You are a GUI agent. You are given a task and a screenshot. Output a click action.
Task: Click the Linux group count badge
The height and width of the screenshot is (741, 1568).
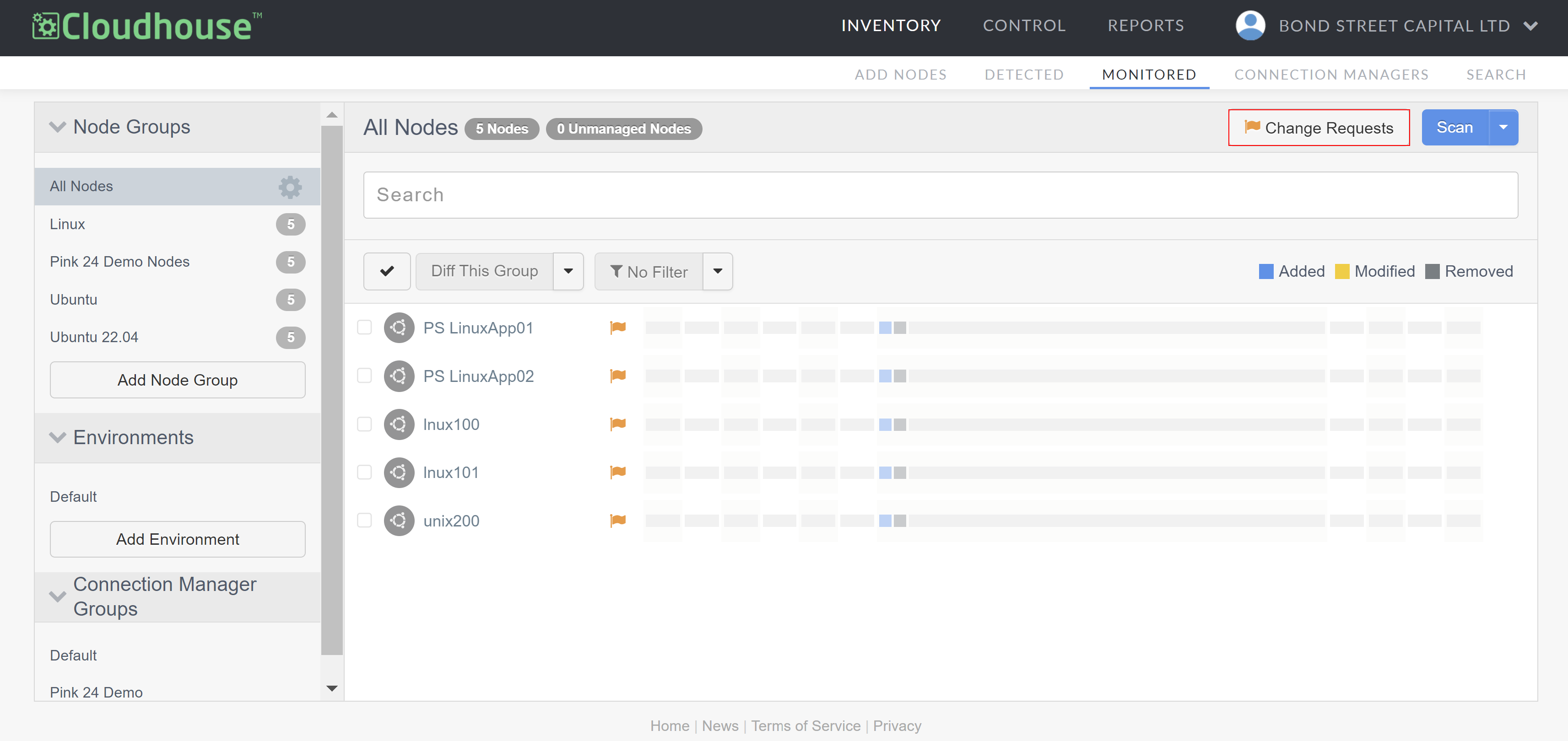coord(290,225)
